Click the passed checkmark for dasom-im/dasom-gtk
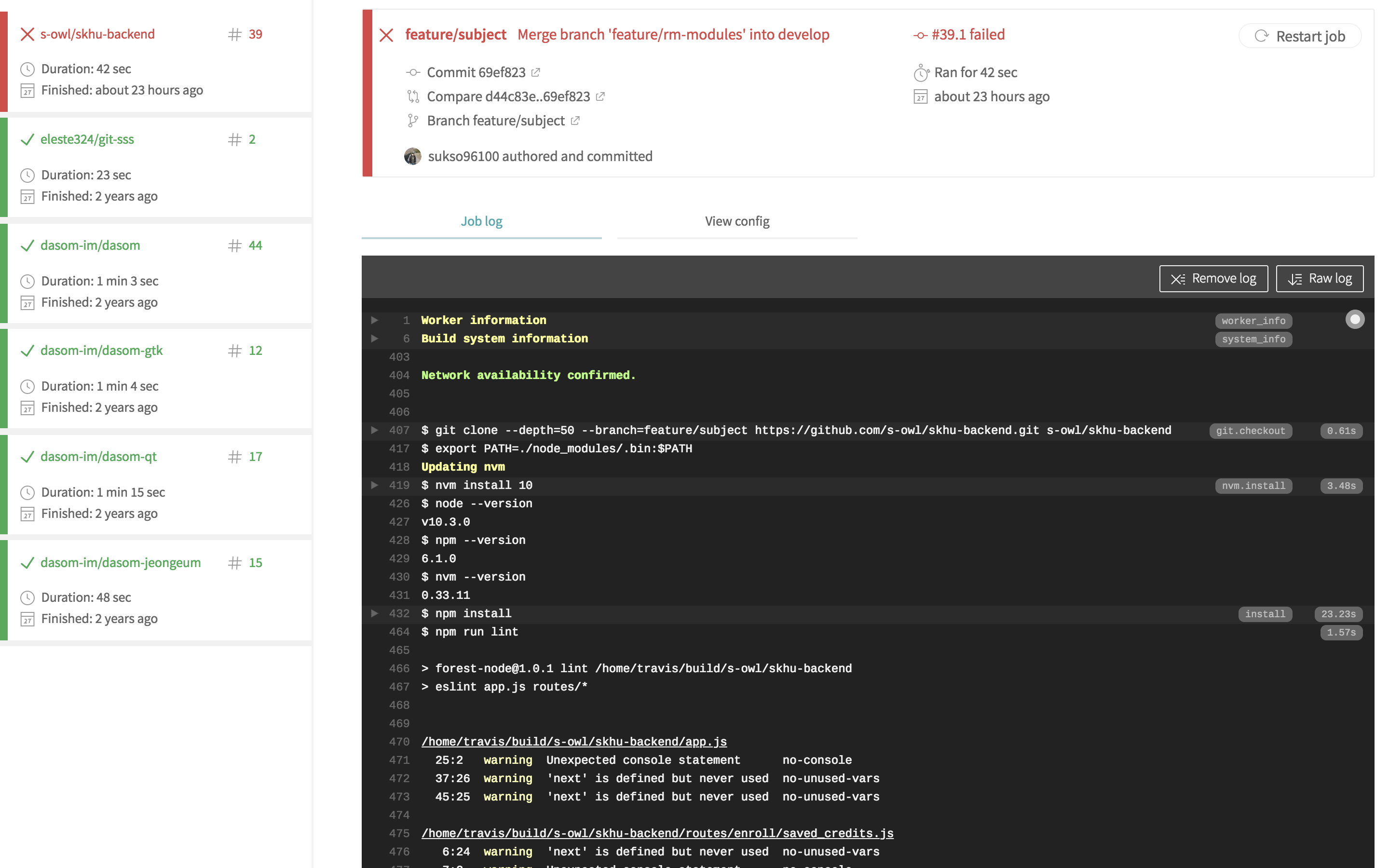The width and height of the screenshot is (1389, 868). [x=27, y=351]
